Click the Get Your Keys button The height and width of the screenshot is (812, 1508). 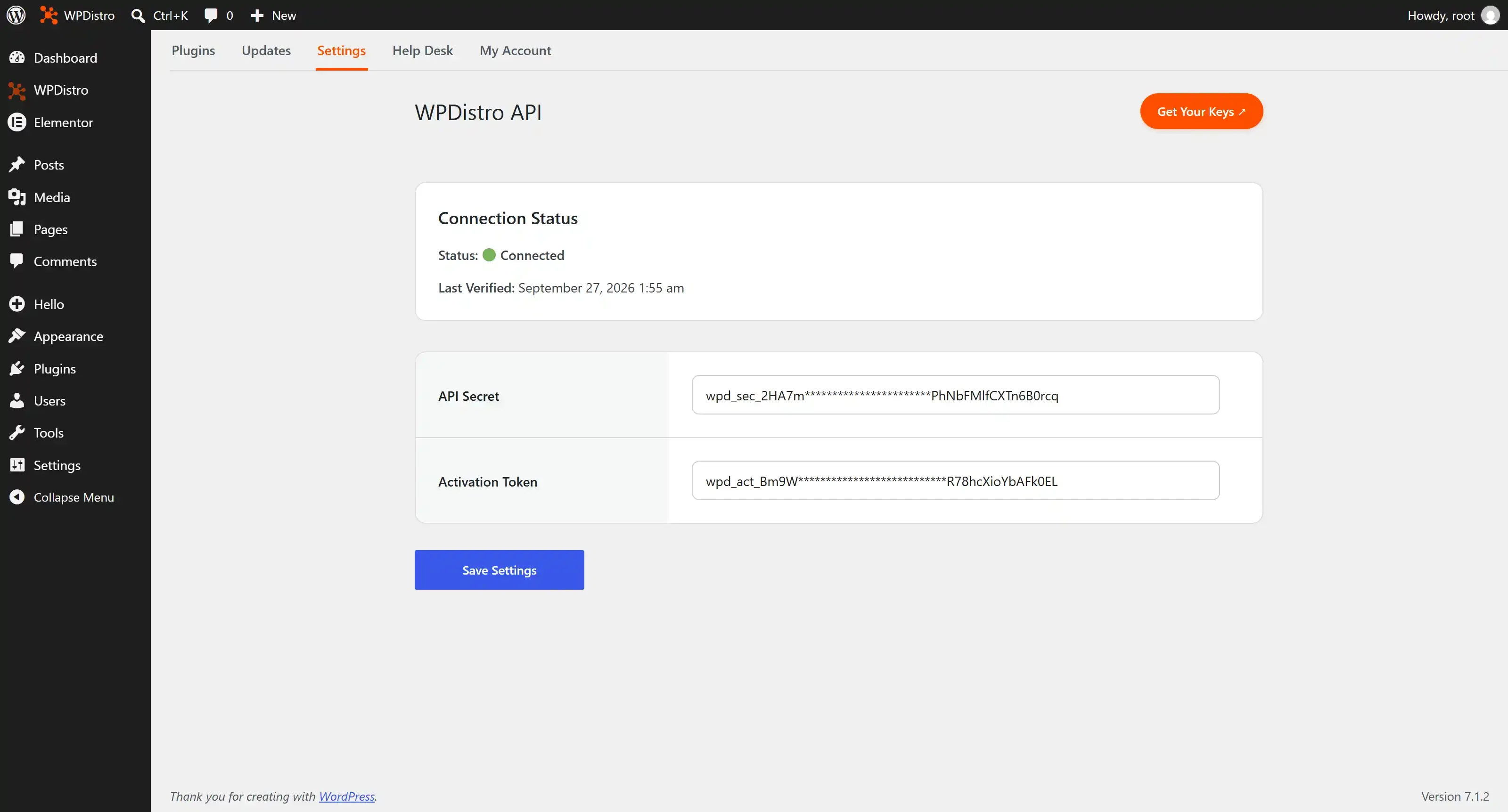coord(1201,111)
